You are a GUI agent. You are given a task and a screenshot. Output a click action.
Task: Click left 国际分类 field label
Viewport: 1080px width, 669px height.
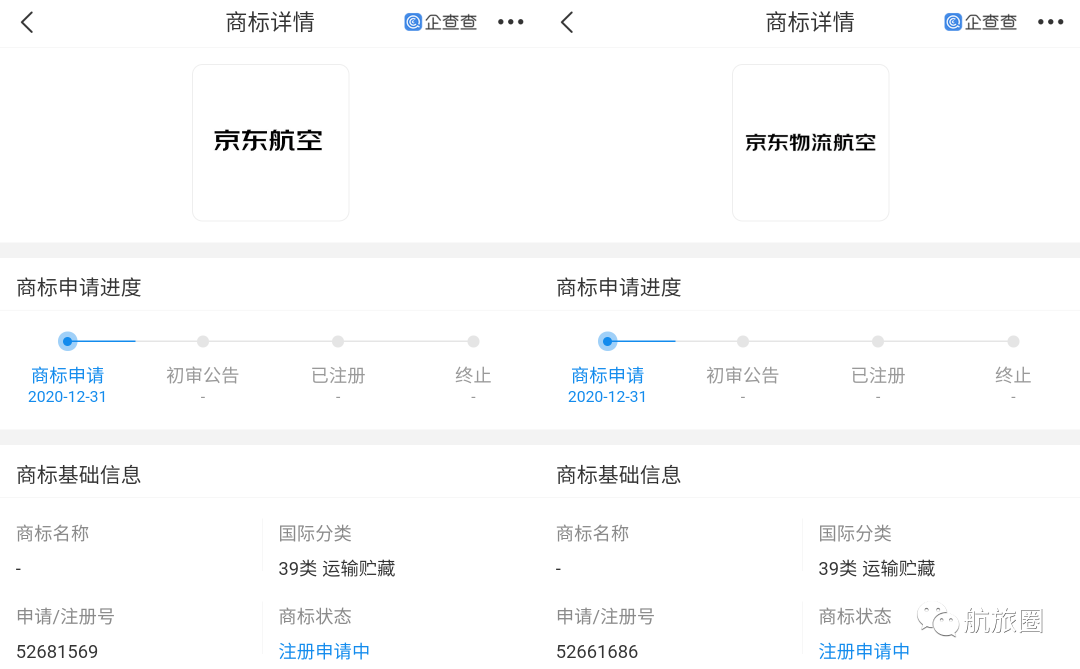pos(315,533)
